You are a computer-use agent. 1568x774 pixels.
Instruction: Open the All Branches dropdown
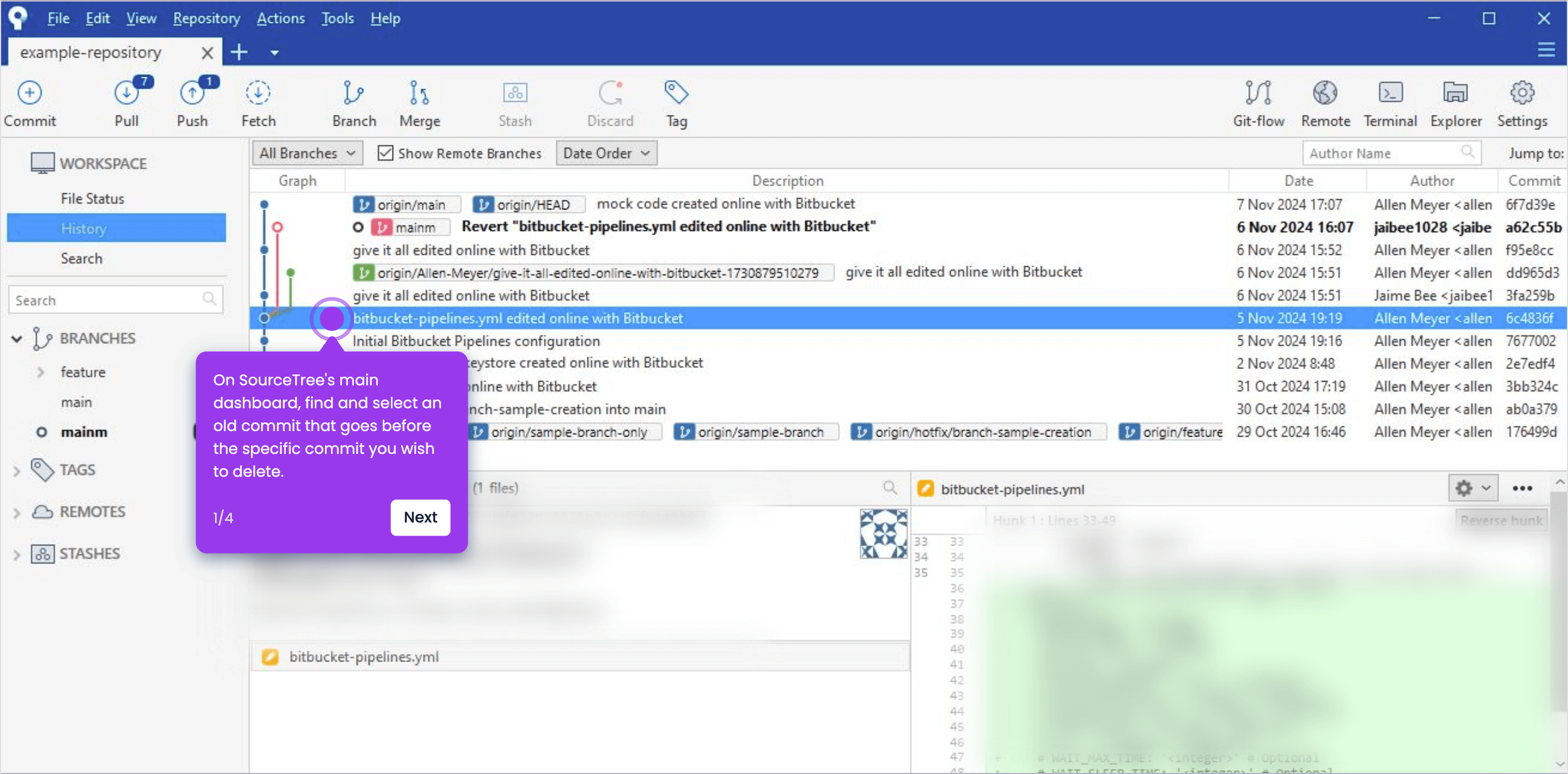click(x=308, y=153)
